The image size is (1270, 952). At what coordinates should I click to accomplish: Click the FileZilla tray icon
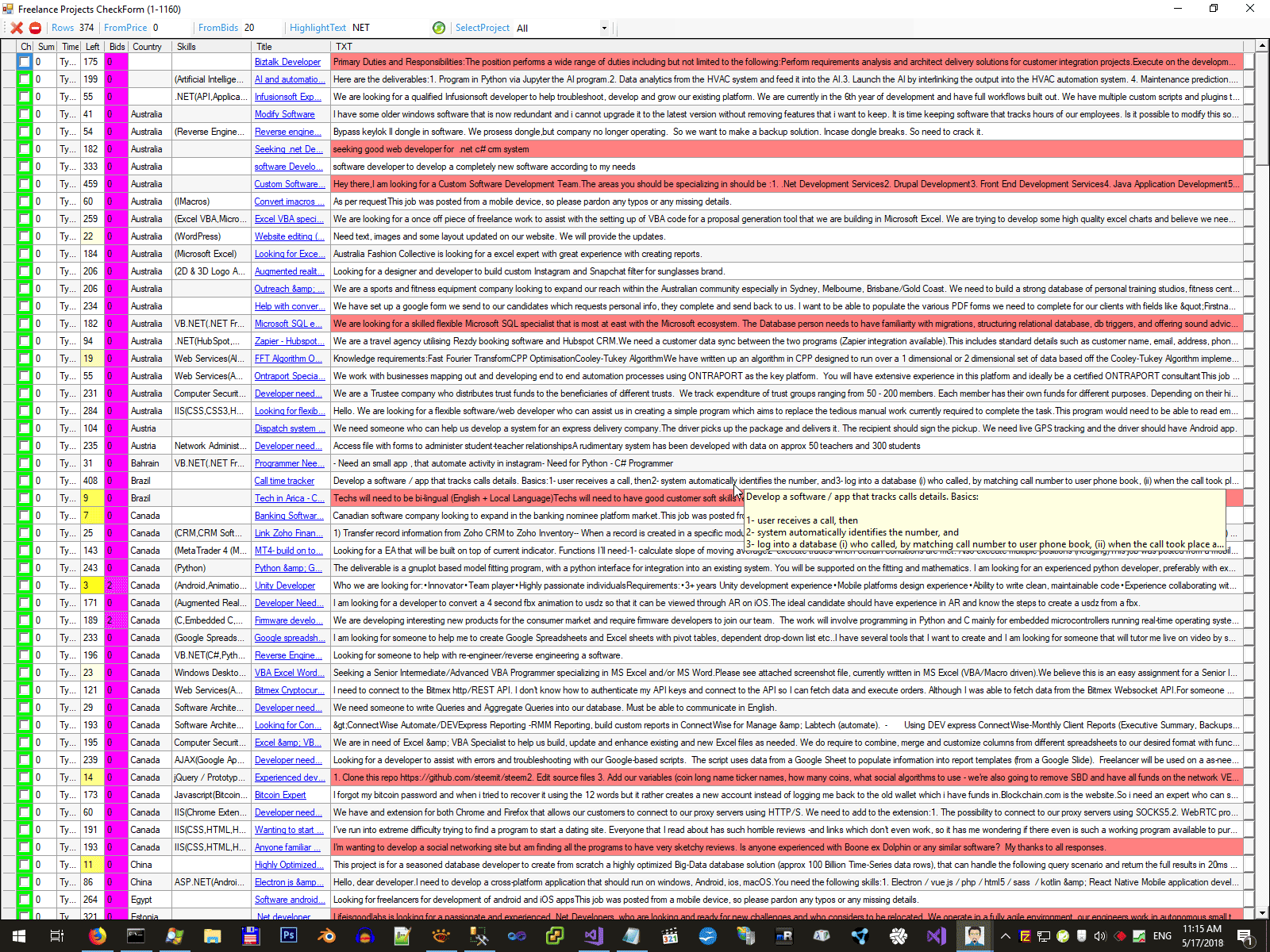click(x=1025, y=936)
